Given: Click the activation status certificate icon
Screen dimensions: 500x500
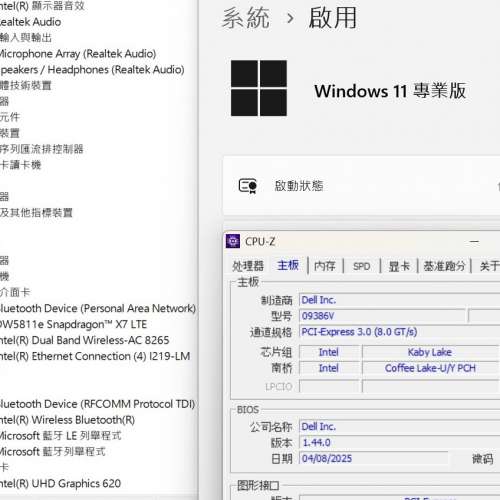Looking at the screenshot, I should tap(248, 186).
